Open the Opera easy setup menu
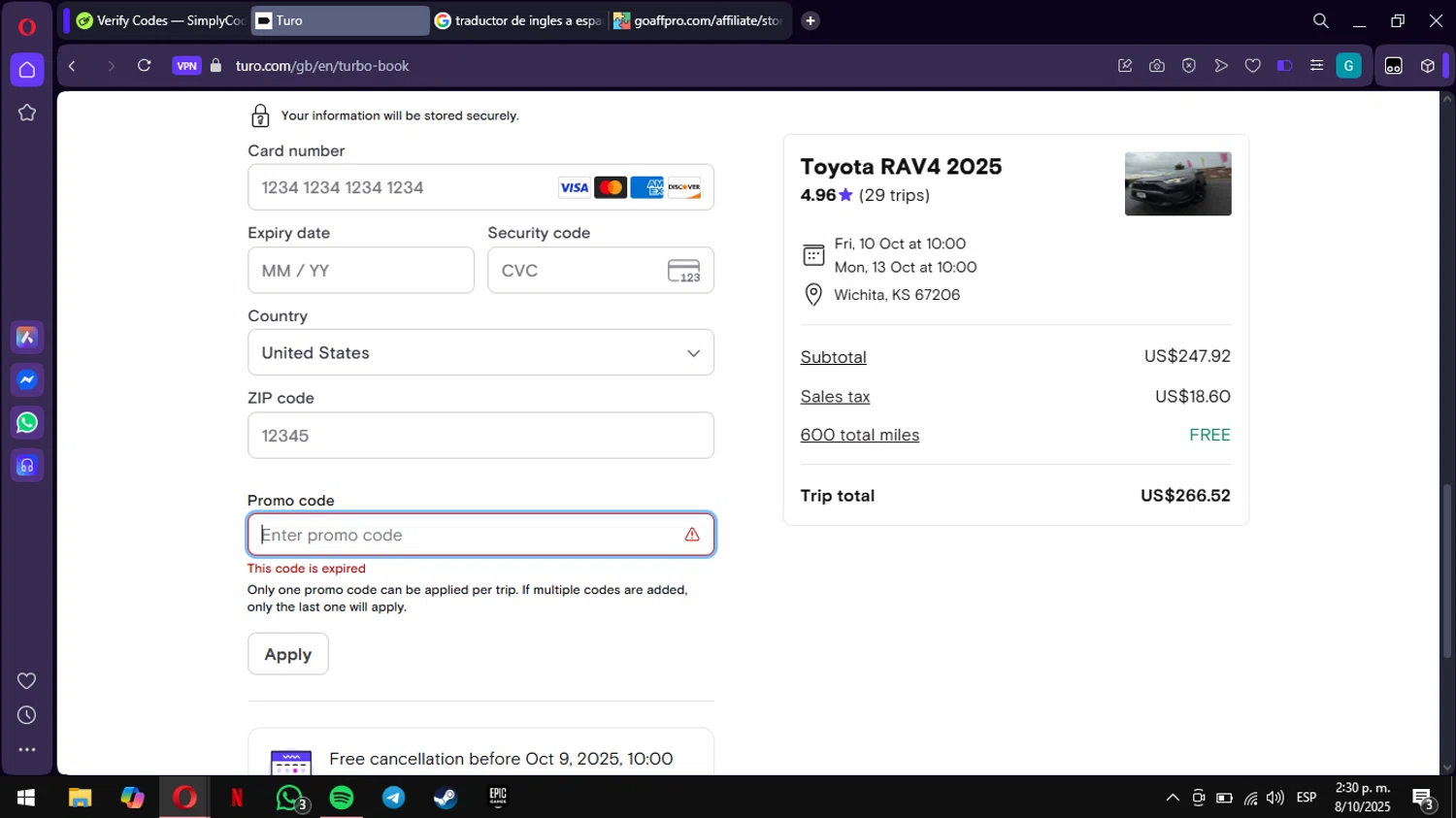 click(x=1316, y=66)
